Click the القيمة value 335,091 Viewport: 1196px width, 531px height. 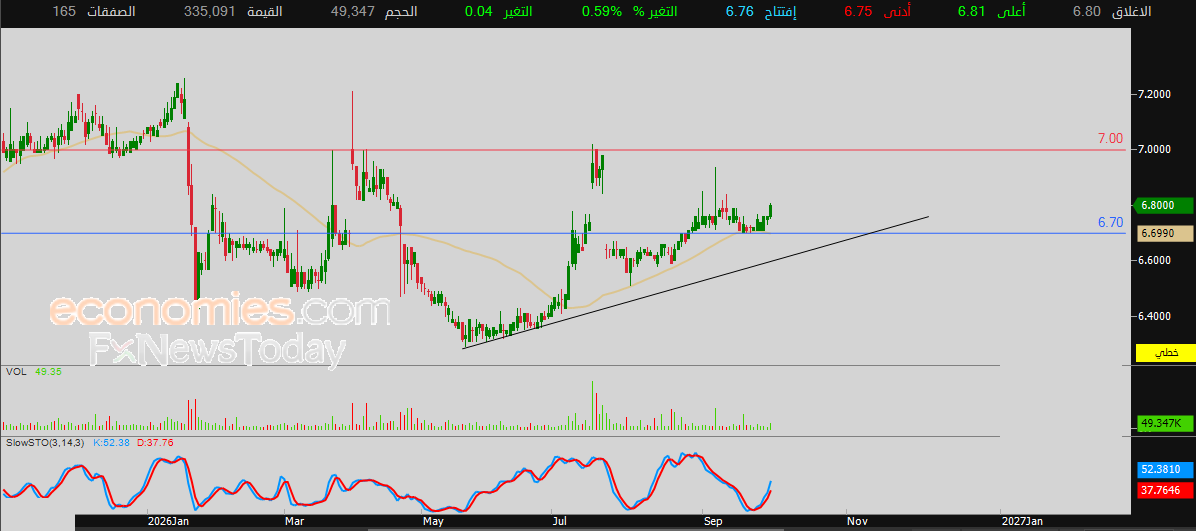click(209, 11)
